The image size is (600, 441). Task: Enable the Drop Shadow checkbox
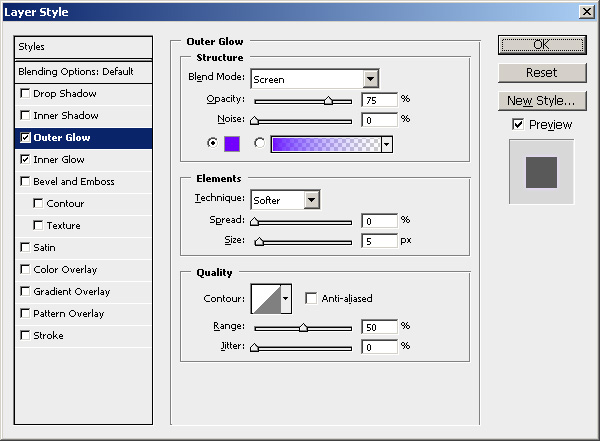click(25, 93)
